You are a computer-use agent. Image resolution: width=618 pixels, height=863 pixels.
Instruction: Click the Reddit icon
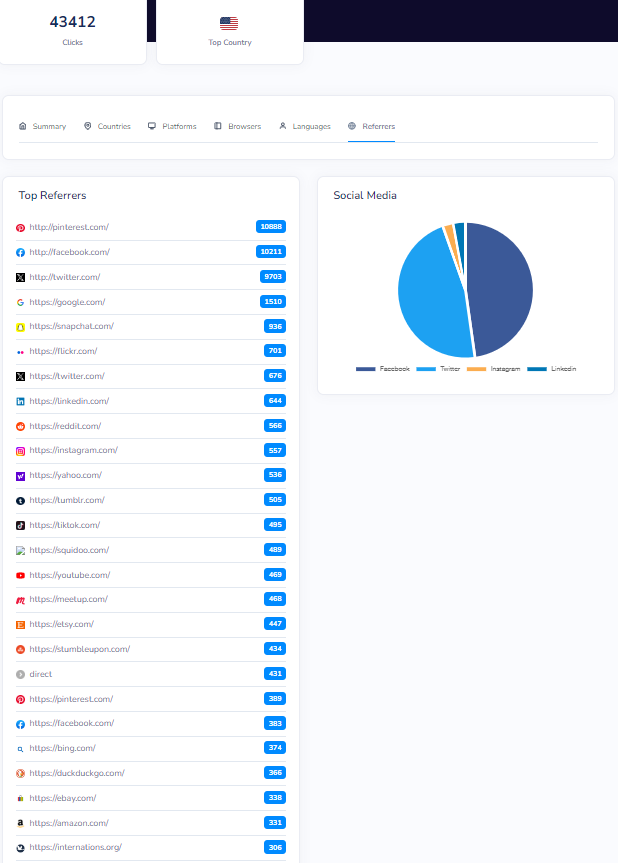(20, 427)
